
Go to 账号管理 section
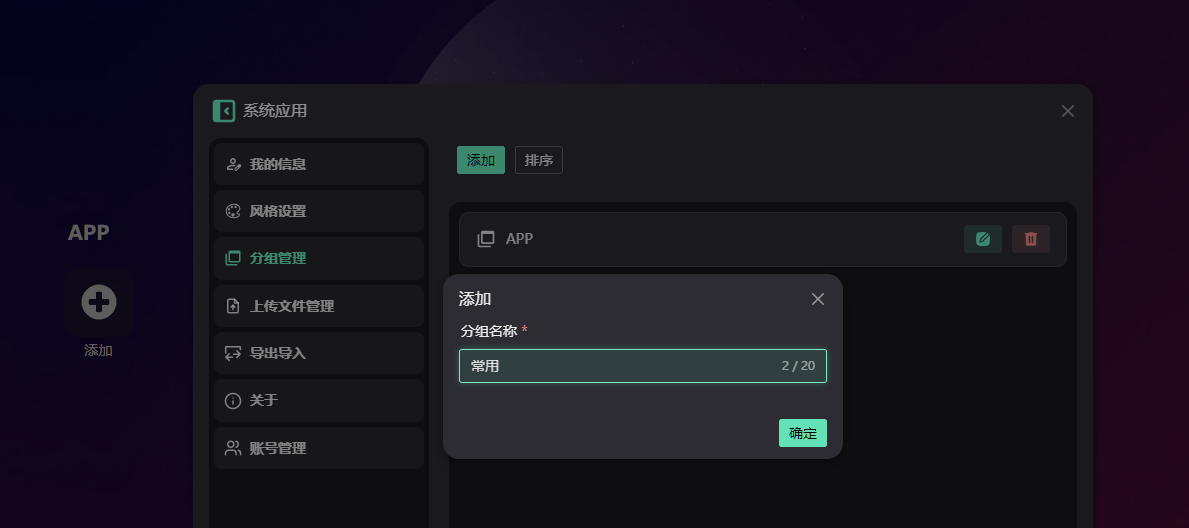pos(278,448)
